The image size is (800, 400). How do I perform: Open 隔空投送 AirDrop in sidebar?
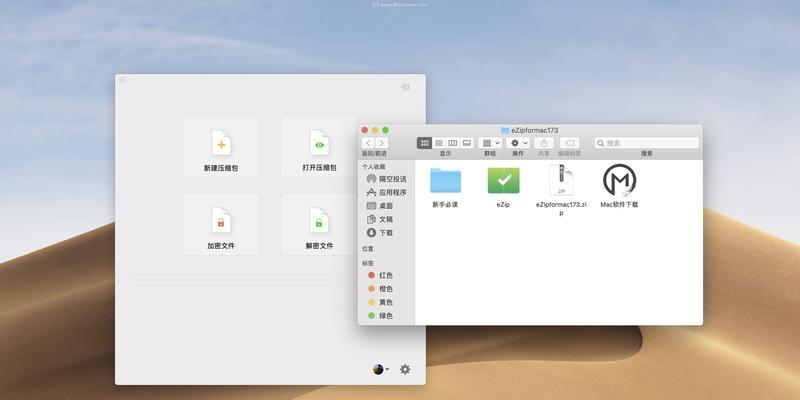pyautogui.click(x=387, y=179)
